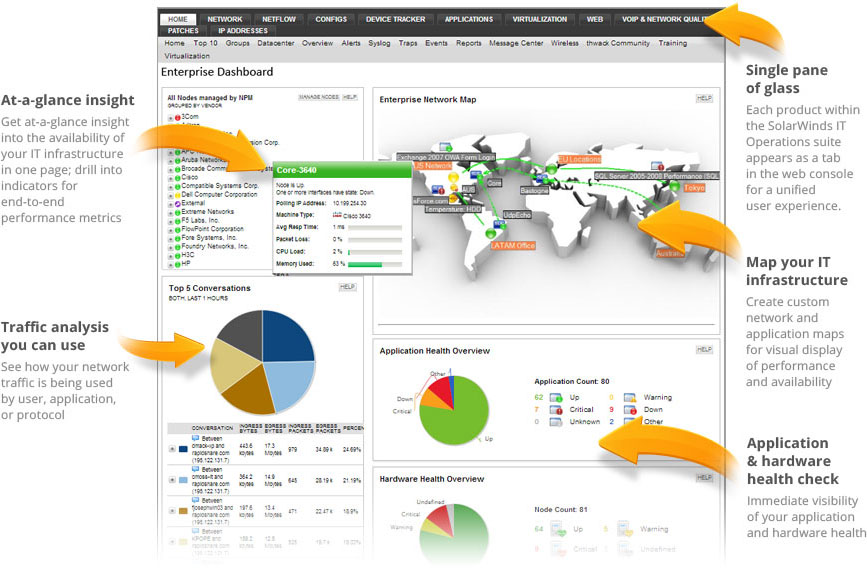The width and height of the screenshot is (867, 581).
Task: Click the green Up slice of Application Health pie
Action: tap(459, 417)
